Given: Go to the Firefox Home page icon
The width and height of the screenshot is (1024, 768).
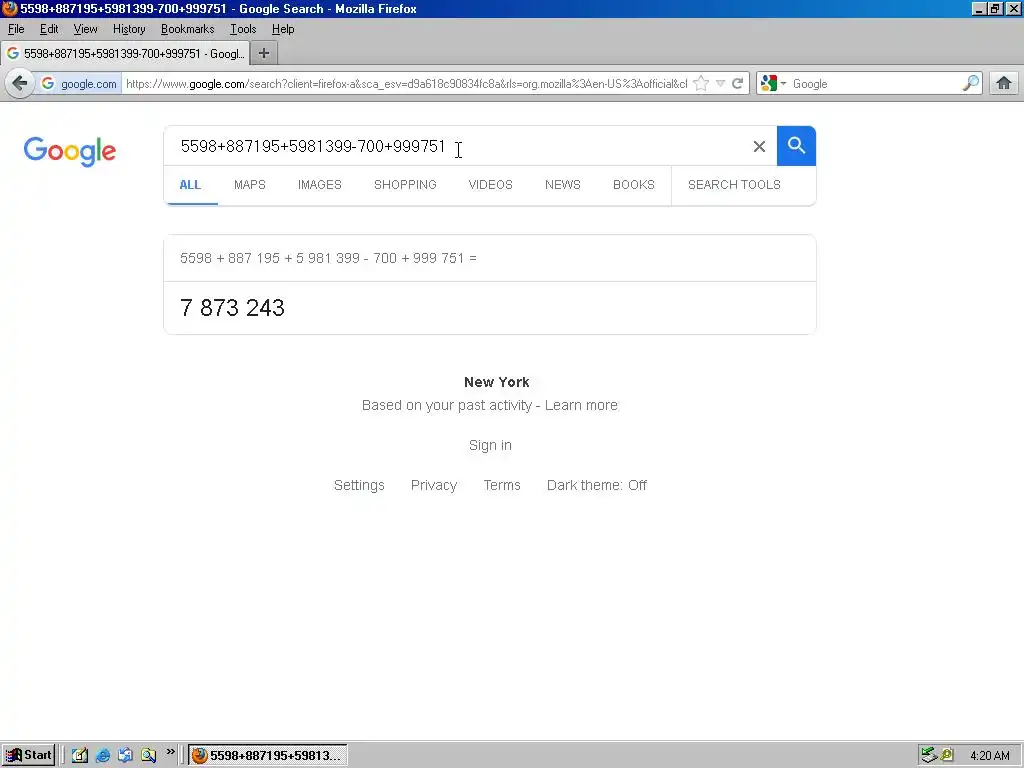Looking at the screenshot, I should [1004, 84].
